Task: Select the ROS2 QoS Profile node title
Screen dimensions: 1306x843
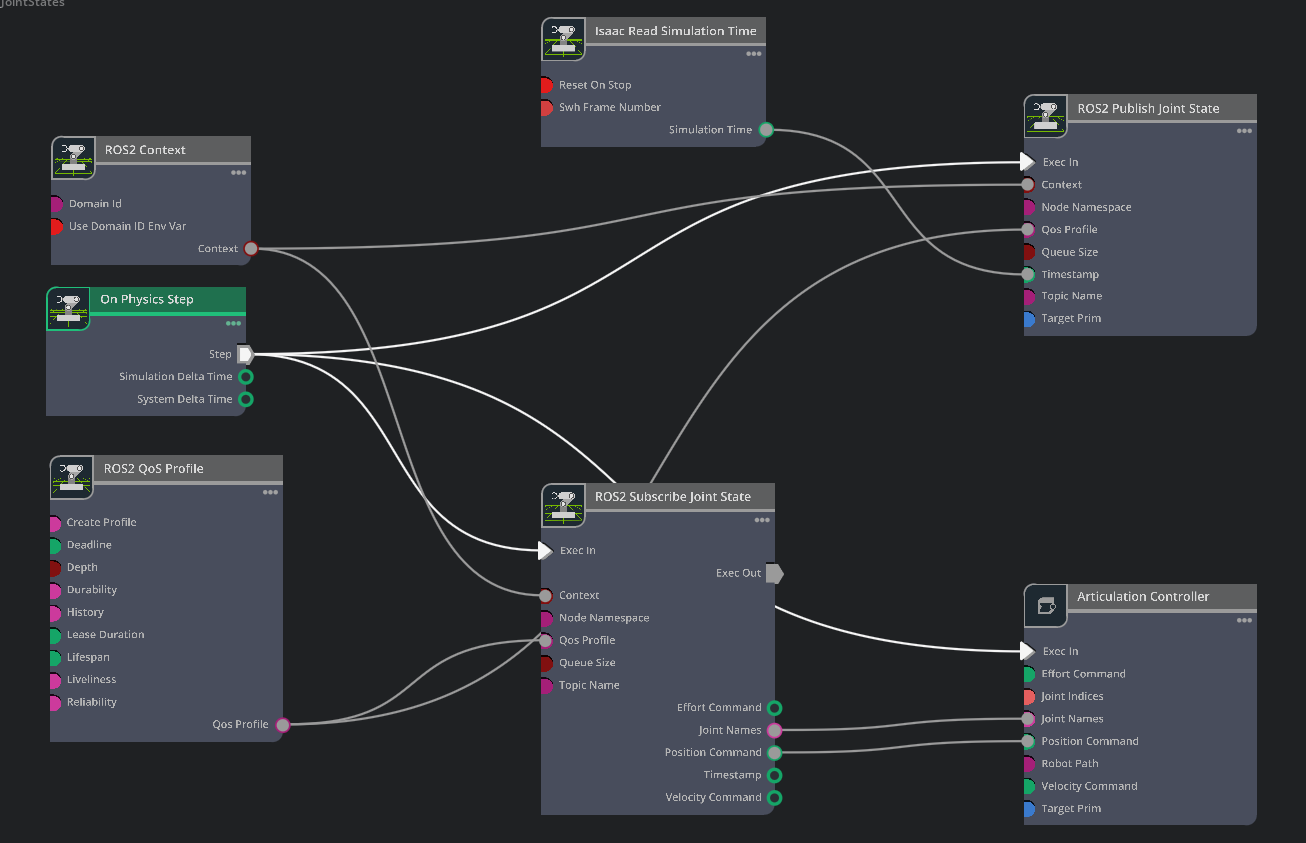Action: [x=154, y=468]
